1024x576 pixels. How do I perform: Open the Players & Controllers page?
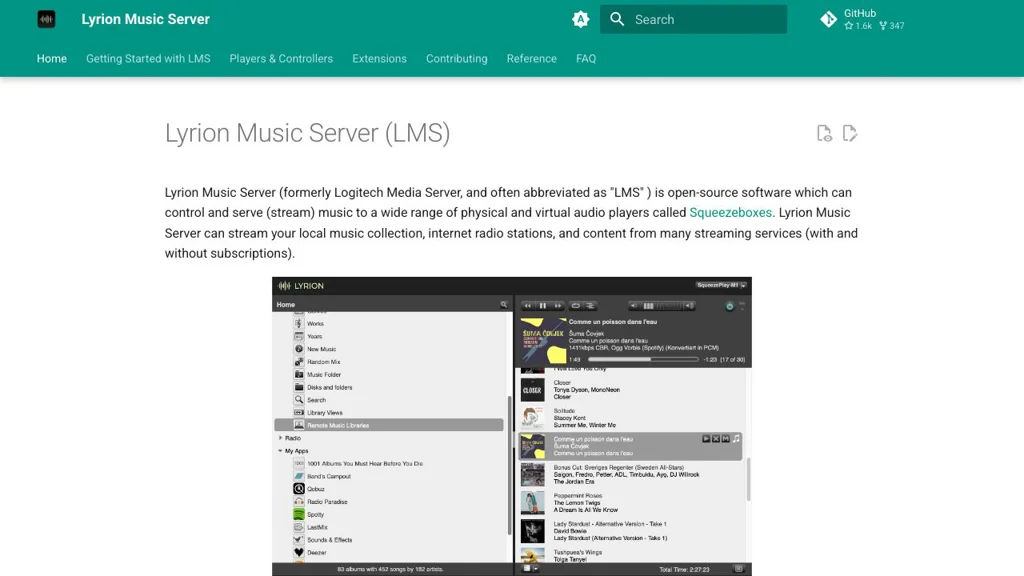tap(281, 58)
